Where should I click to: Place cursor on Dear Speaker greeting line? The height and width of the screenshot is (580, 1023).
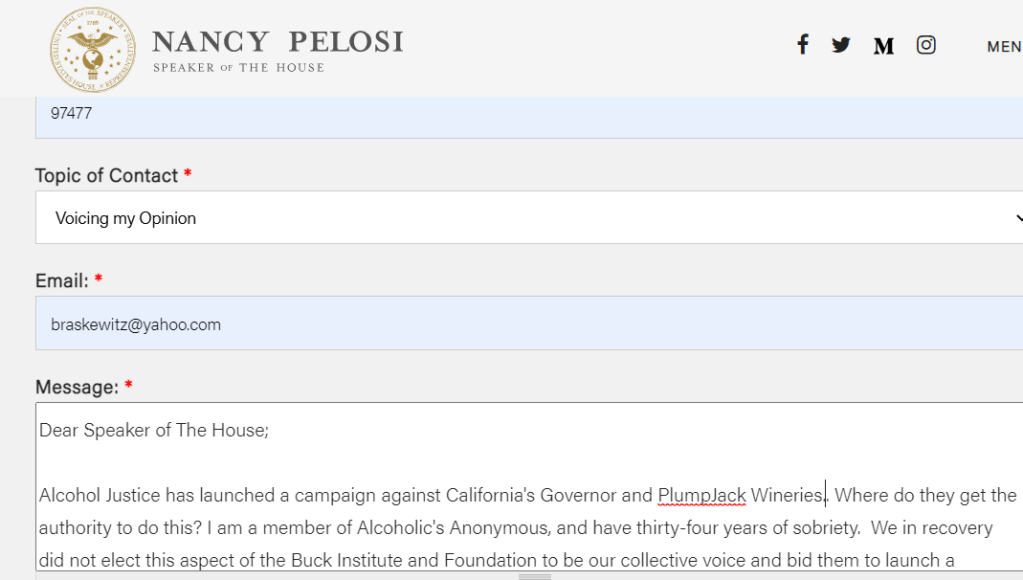[x=154, y=431]
